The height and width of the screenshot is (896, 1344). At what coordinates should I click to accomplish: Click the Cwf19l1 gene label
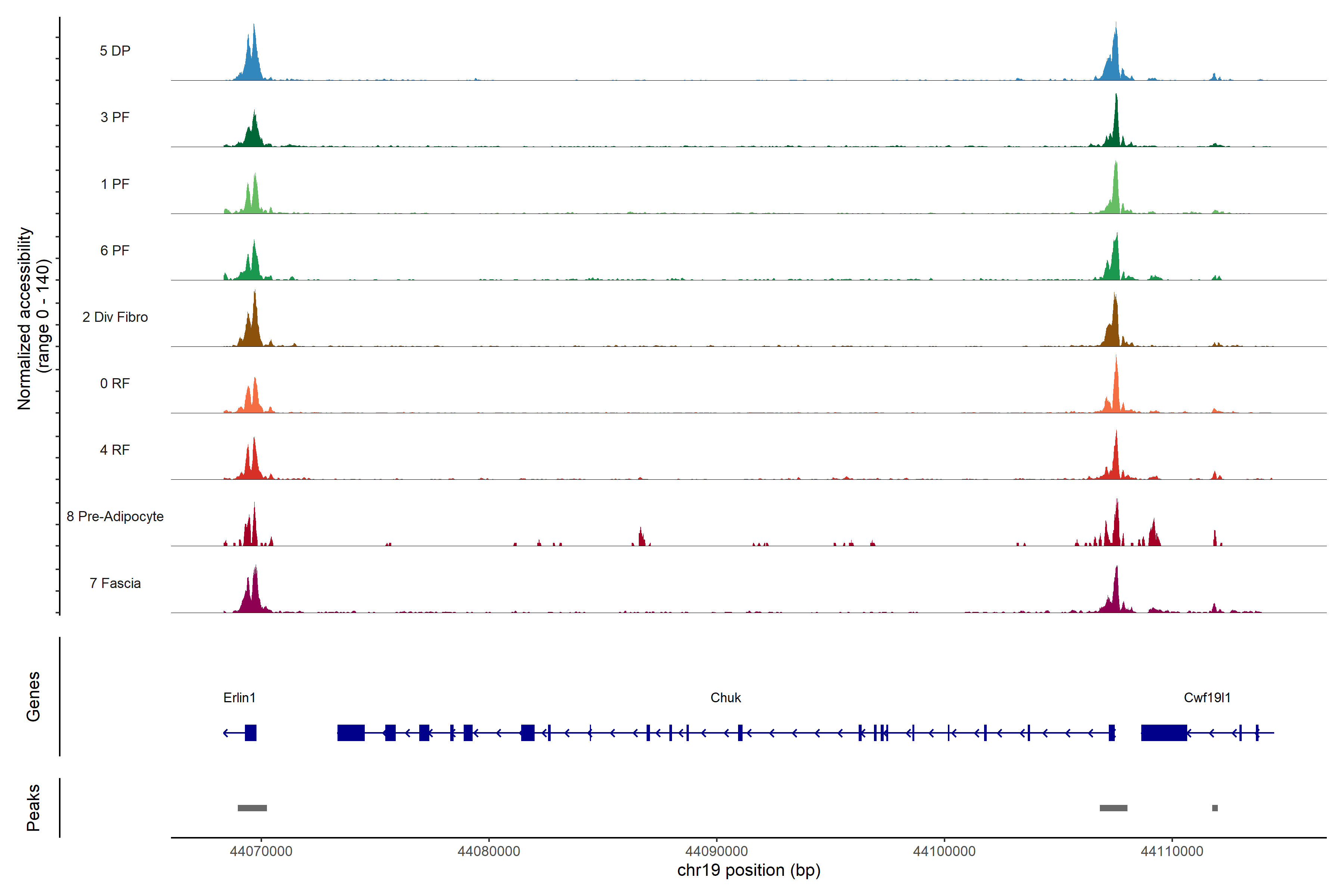coord(1207,697)
